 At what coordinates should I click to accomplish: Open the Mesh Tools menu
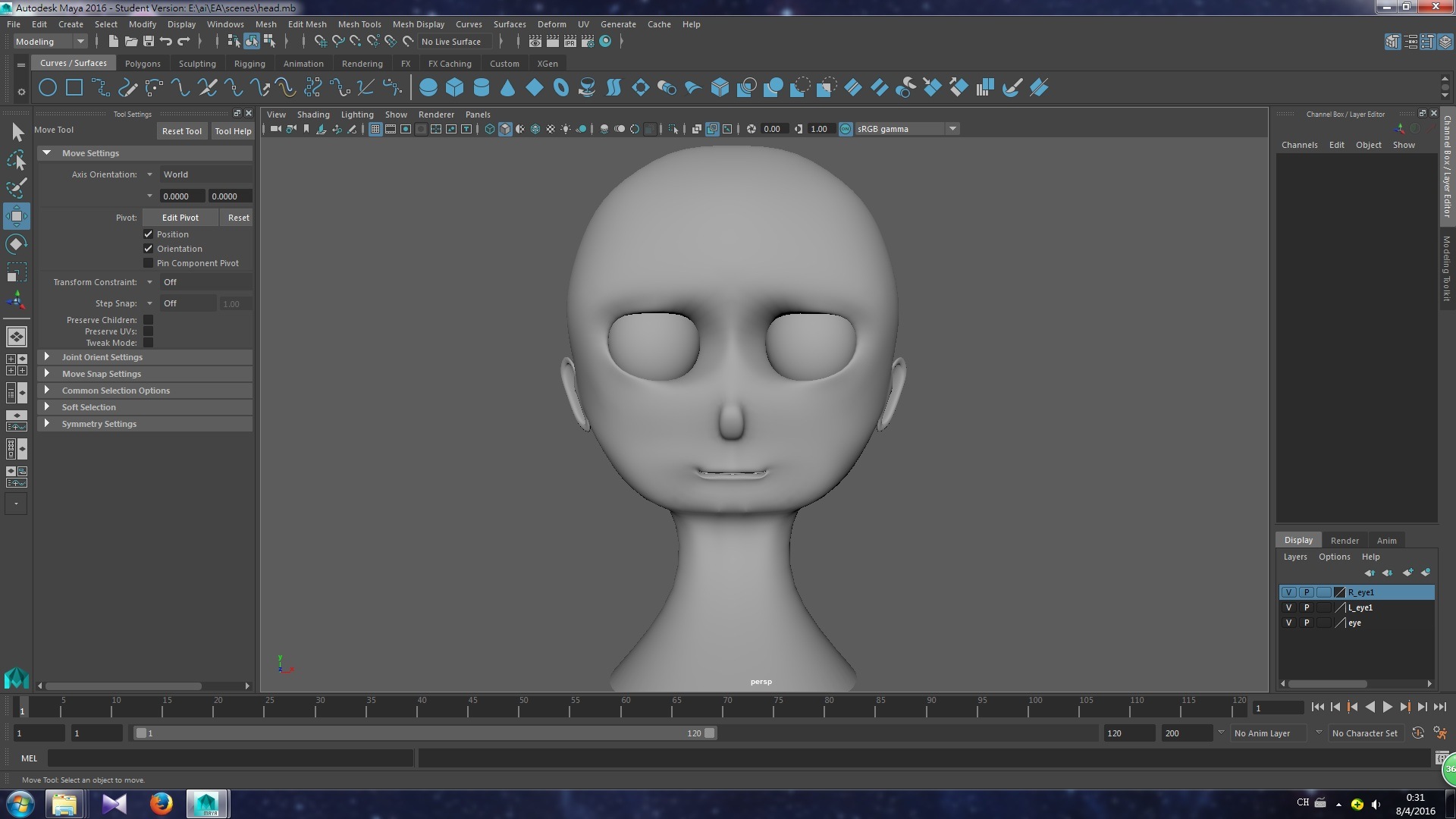coord(359,24)
